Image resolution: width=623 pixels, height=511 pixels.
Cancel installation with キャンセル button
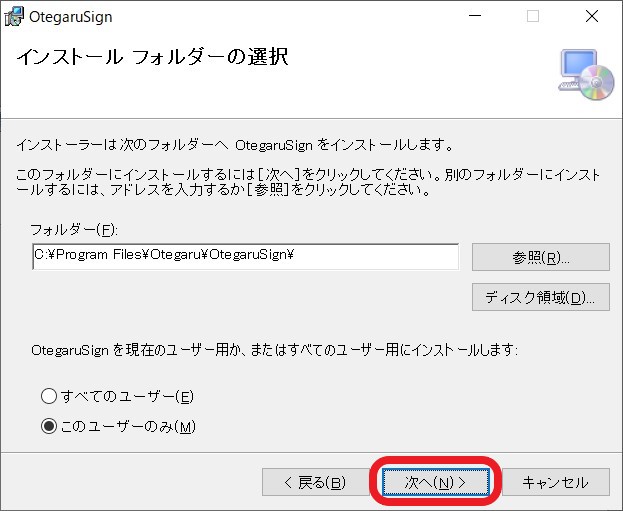point(555,482)
